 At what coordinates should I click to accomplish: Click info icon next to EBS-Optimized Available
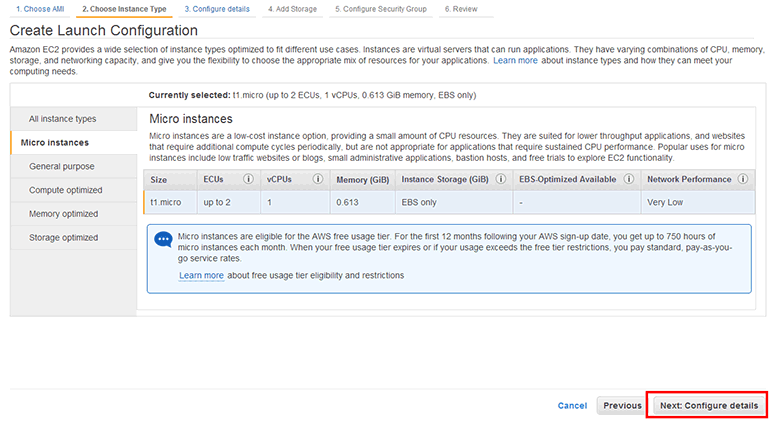[x=630, y=180]
